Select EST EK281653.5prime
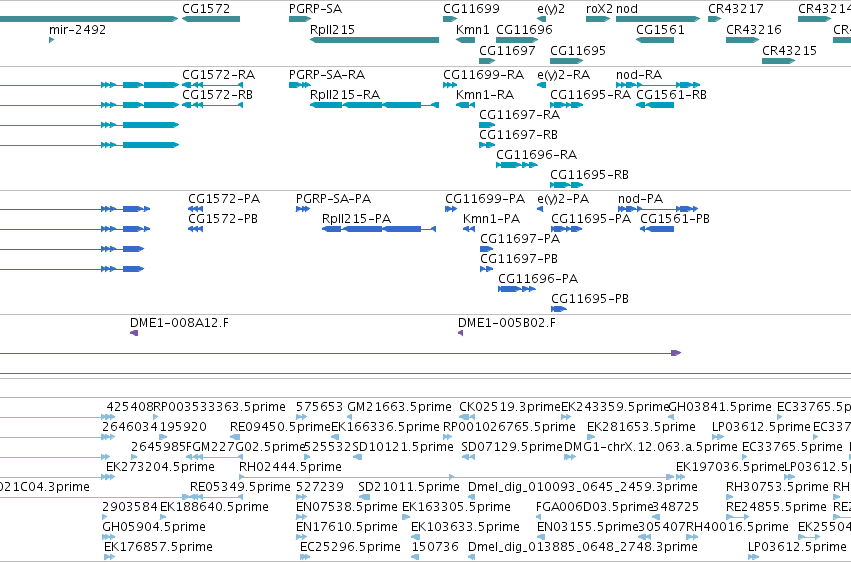851x562 pixels. point(591,437)
